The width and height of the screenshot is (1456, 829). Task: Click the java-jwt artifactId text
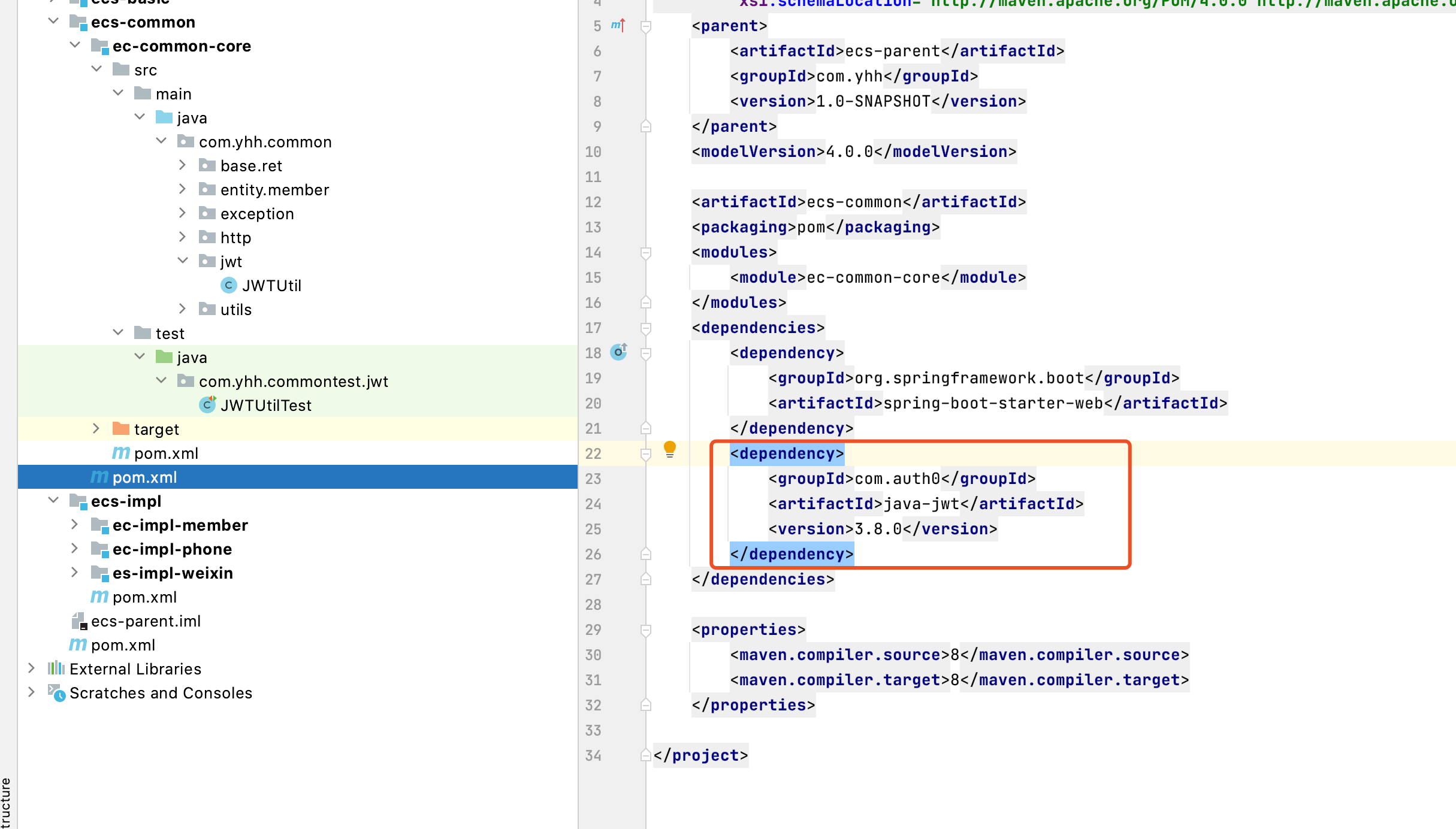tap(922, 504)
